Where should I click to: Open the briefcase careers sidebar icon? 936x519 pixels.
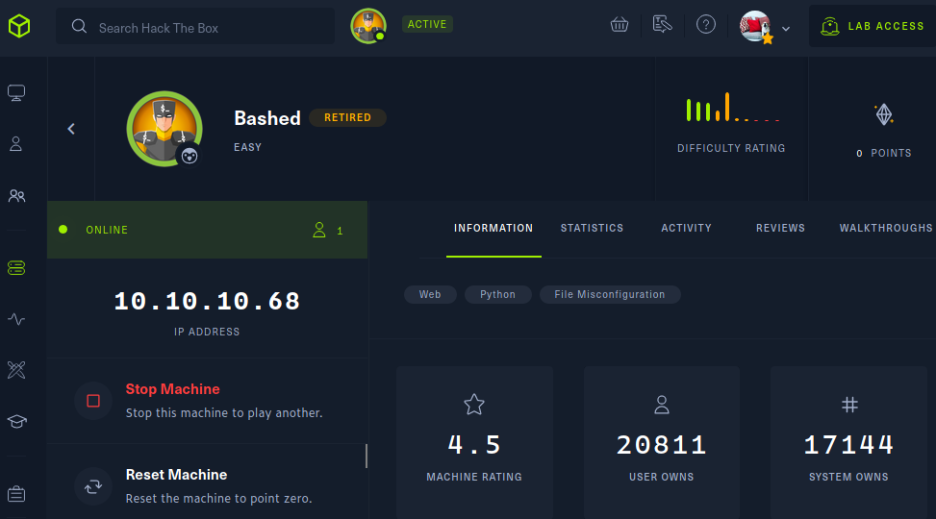[16, 494]
